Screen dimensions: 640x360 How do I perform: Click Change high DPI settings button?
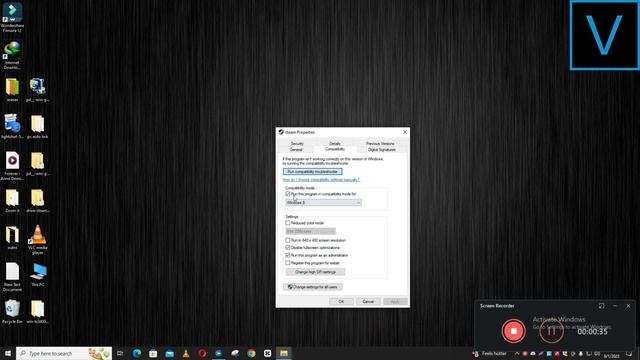coord(316,272)
